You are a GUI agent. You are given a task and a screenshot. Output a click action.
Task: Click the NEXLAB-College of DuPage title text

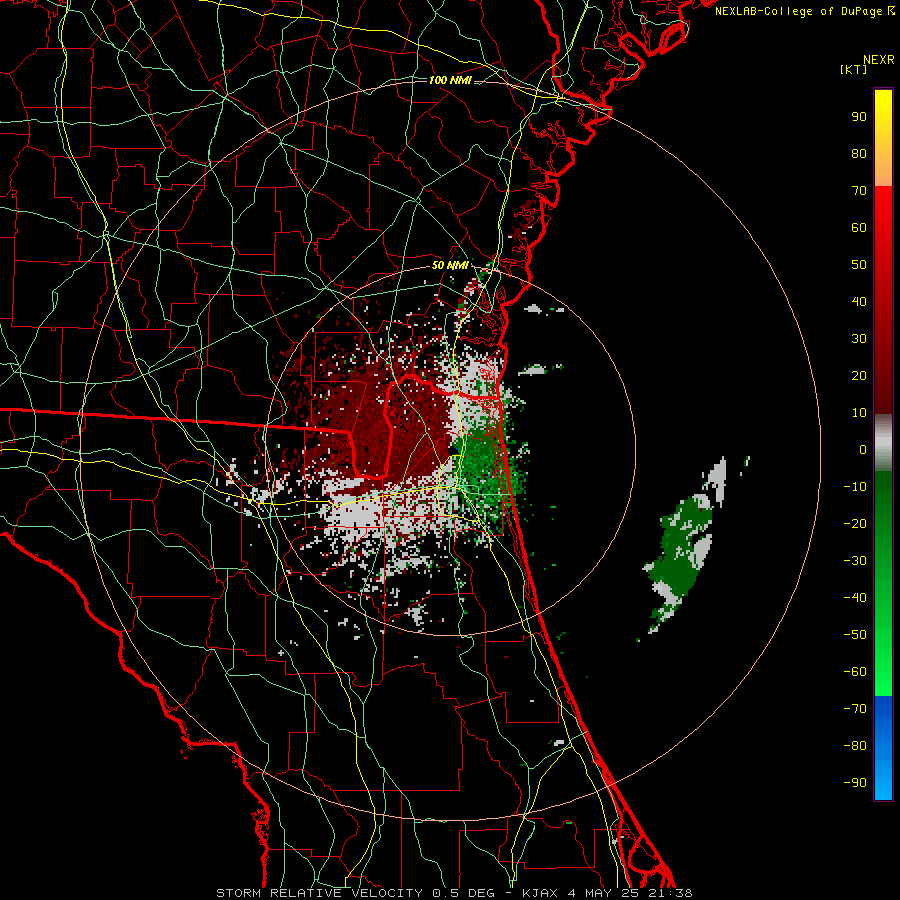click(x=805, y=11)
